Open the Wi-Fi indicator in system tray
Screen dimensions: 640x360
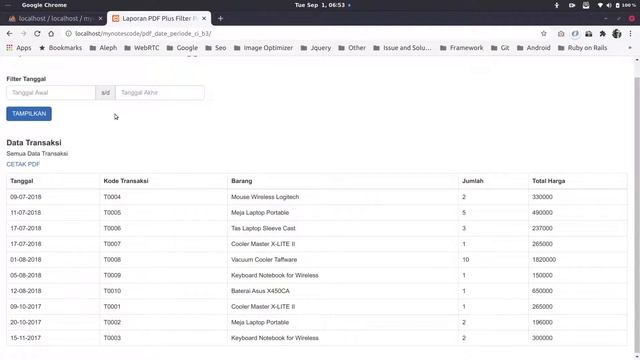[x=600, y=5]
